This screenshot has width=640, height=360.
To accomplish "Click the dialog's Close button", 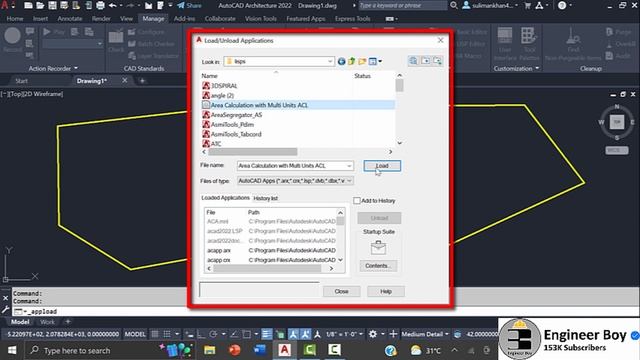I will (342, 291).
